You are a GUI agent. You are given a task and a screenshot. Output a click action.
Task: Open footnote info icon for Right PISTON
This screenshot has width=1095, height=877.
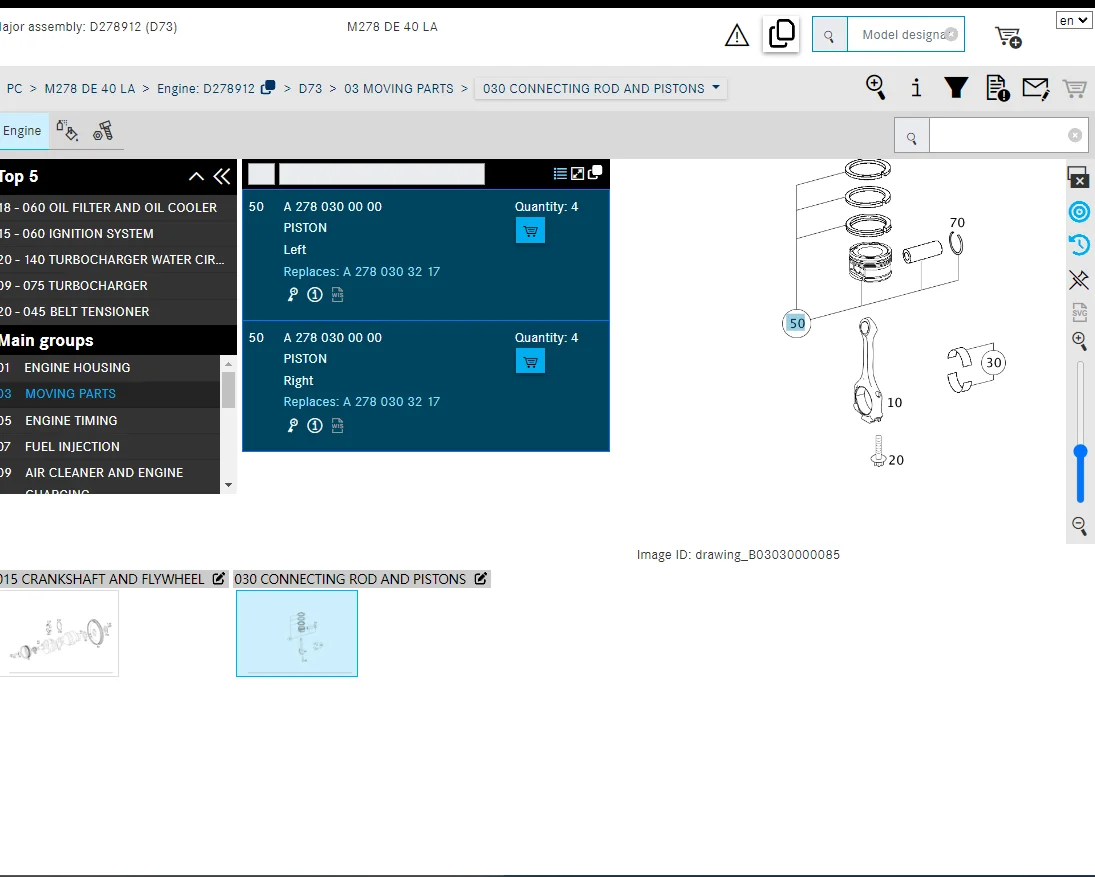click(315, 425)
